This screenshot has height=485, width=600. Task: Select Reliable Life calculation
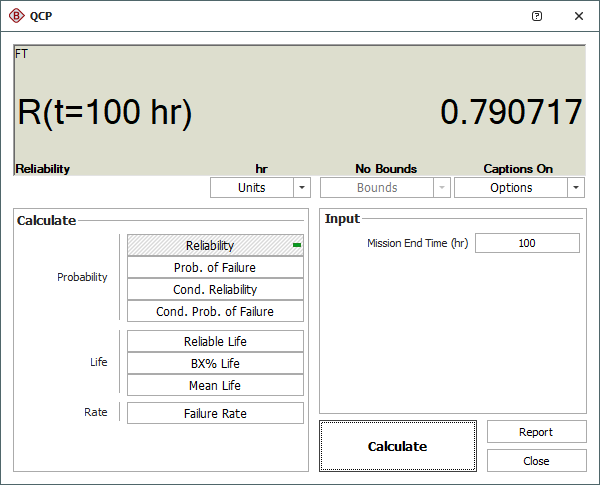point(215,341)
